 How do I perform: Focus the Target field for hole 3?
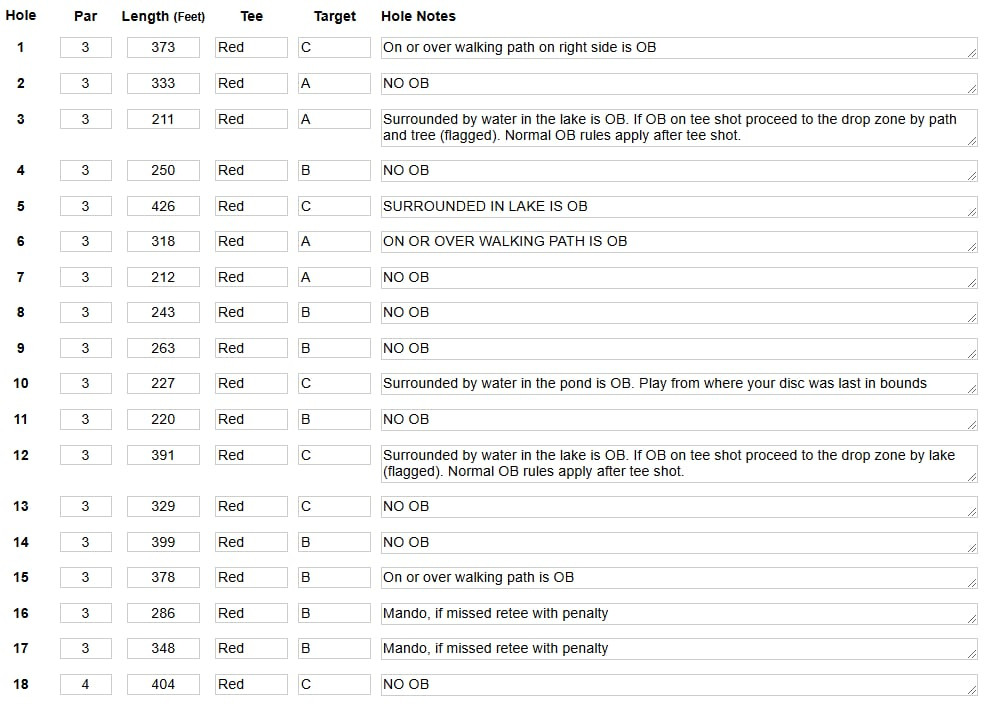334,119
